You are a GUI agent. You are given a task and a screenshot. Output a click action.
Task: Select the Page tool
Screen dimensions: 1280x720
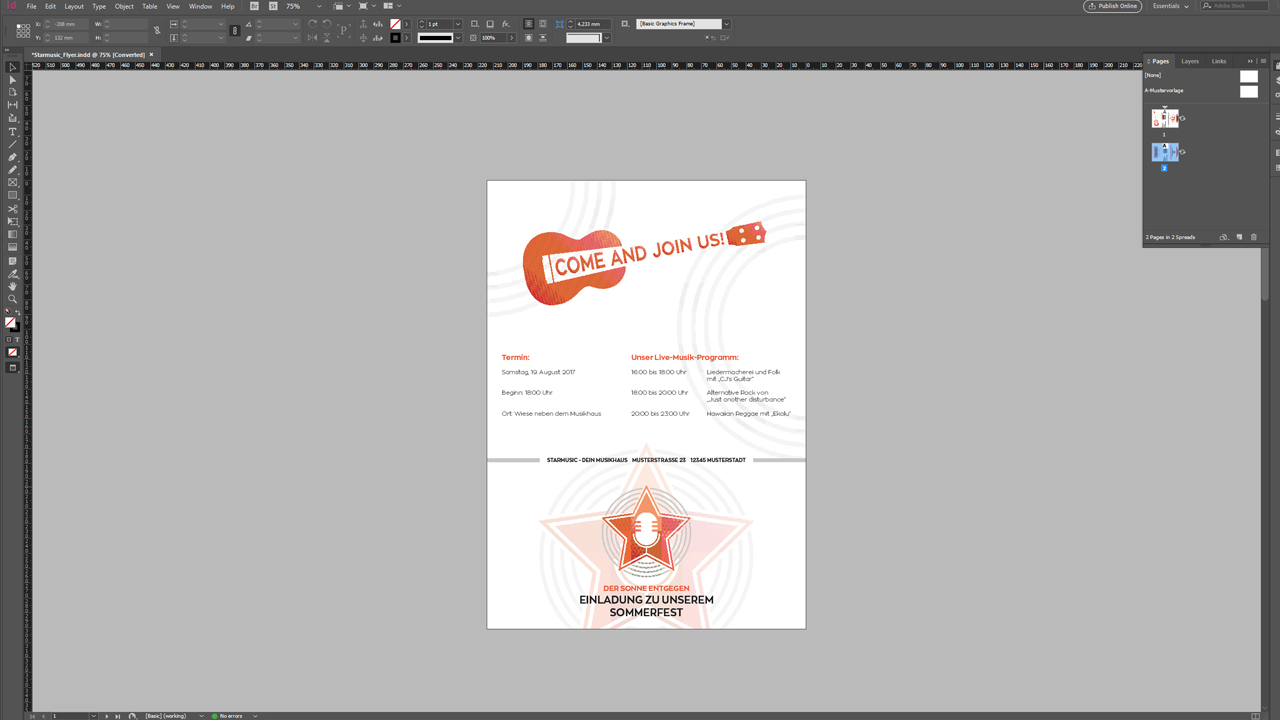click(13, 93)
